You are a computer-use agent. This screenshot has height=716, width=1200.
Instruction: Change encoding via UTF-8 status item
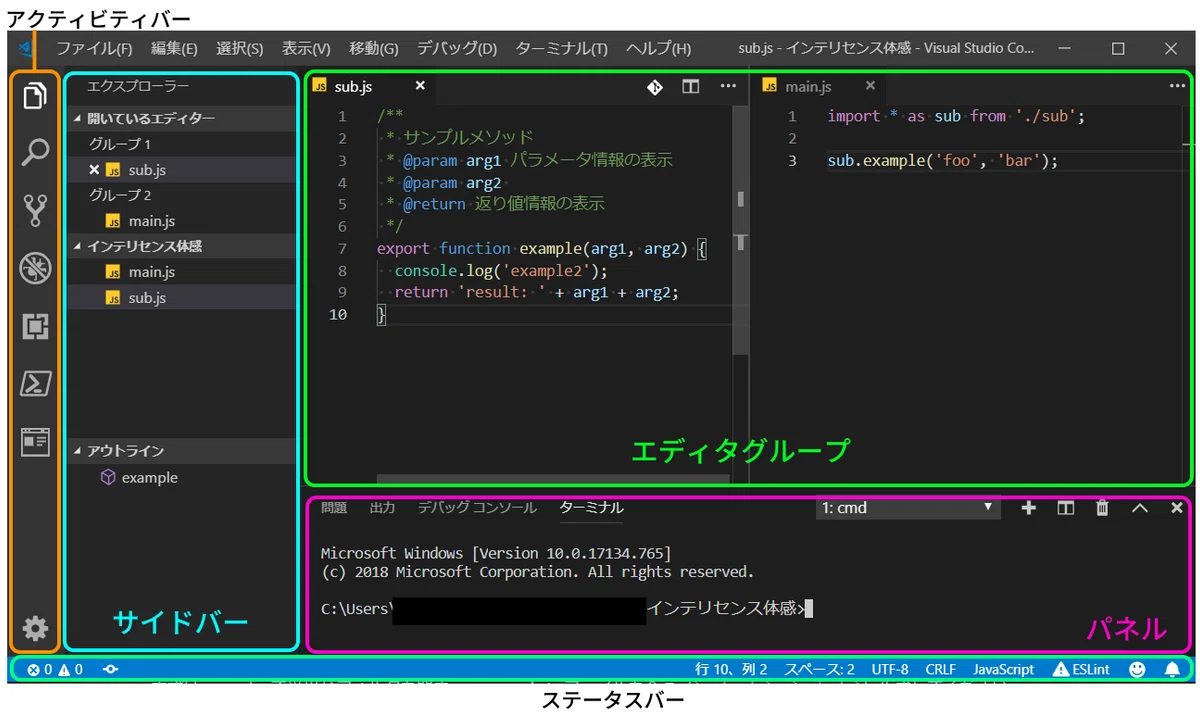890,669
